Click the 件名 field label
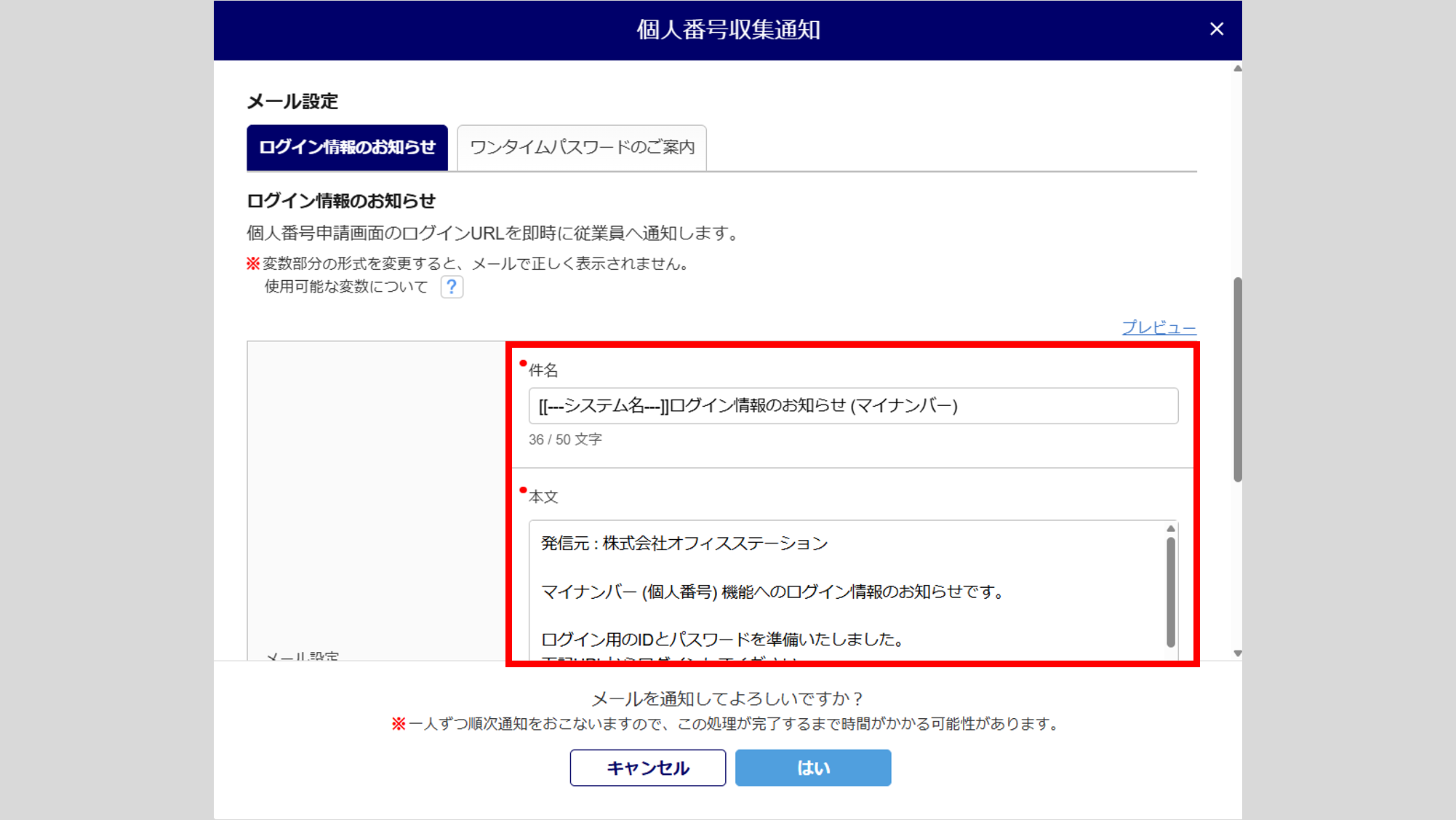 [x=543, y=370]
